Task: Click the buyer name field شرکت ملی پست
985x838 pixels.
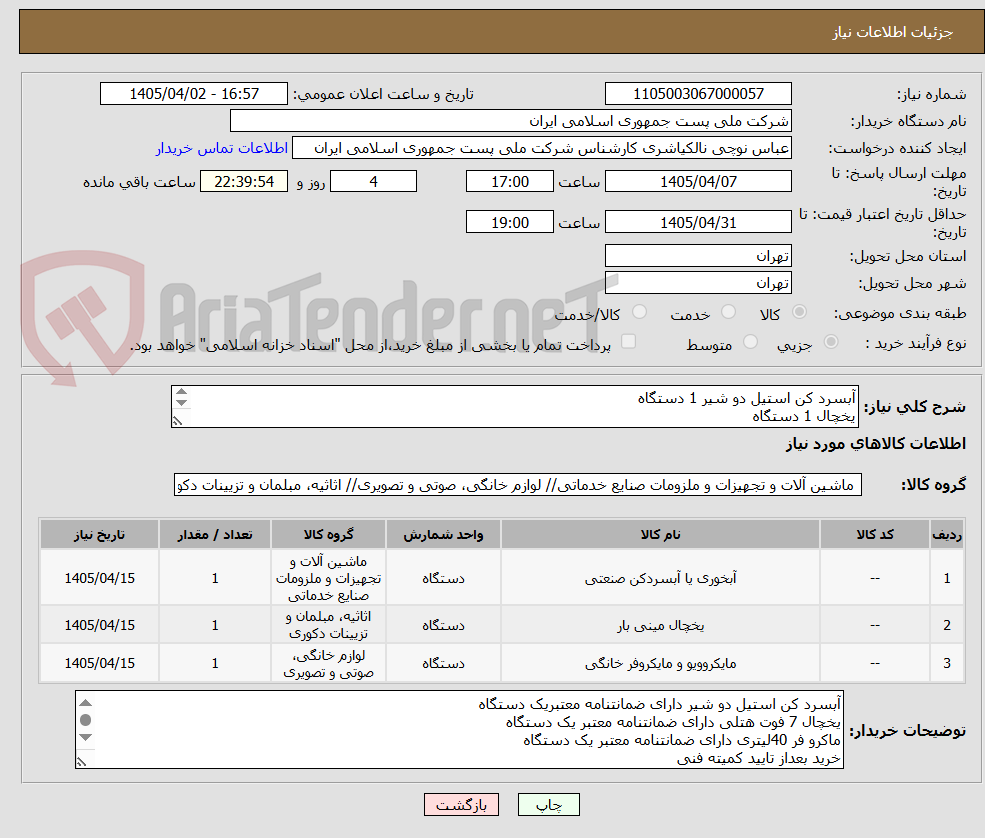Action: pyautogui.click(x=510, y=121)
